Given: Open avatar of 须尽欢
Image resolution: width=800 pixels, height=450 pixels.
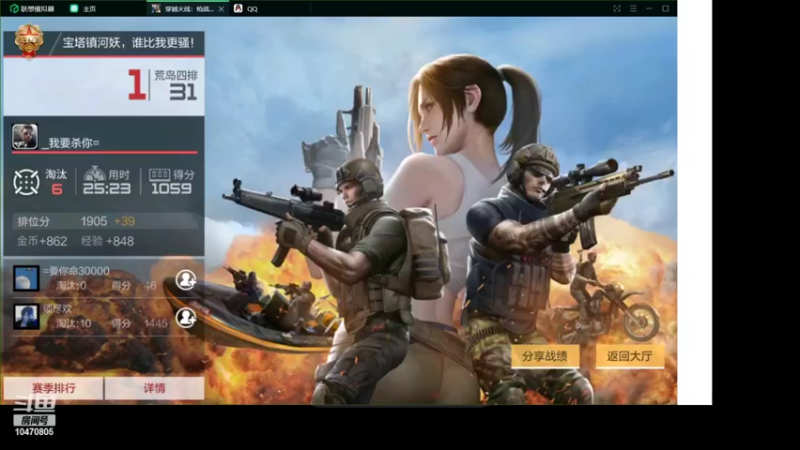Looking at the screenshot, I should click(x=26, y=316).
